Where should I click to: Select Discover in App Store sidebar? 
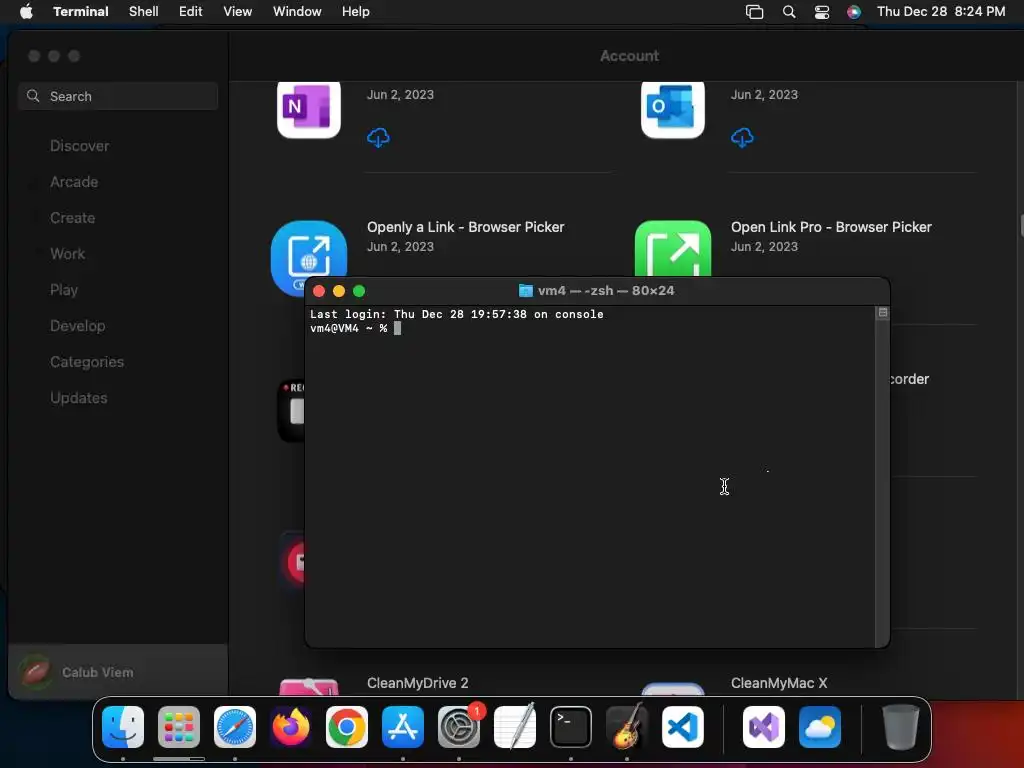(x=79, y=146)
